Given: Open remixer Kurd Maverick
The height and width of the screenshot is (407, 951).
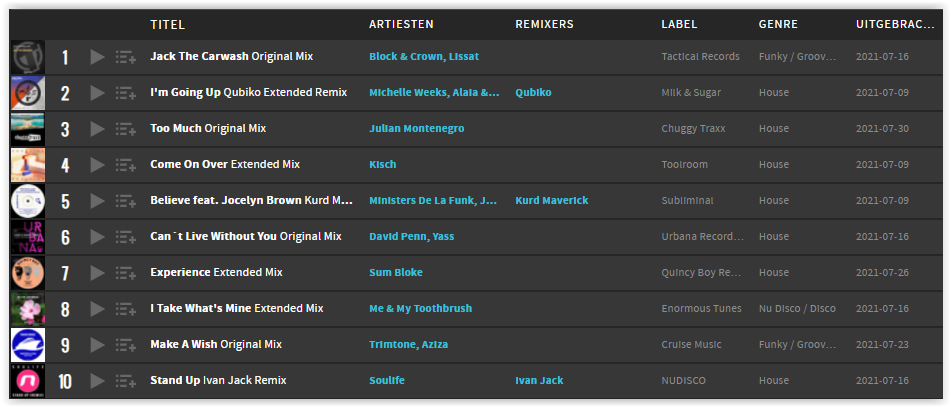Looking at the screenshot, I should pyautogui.click(x=551, y=201).
